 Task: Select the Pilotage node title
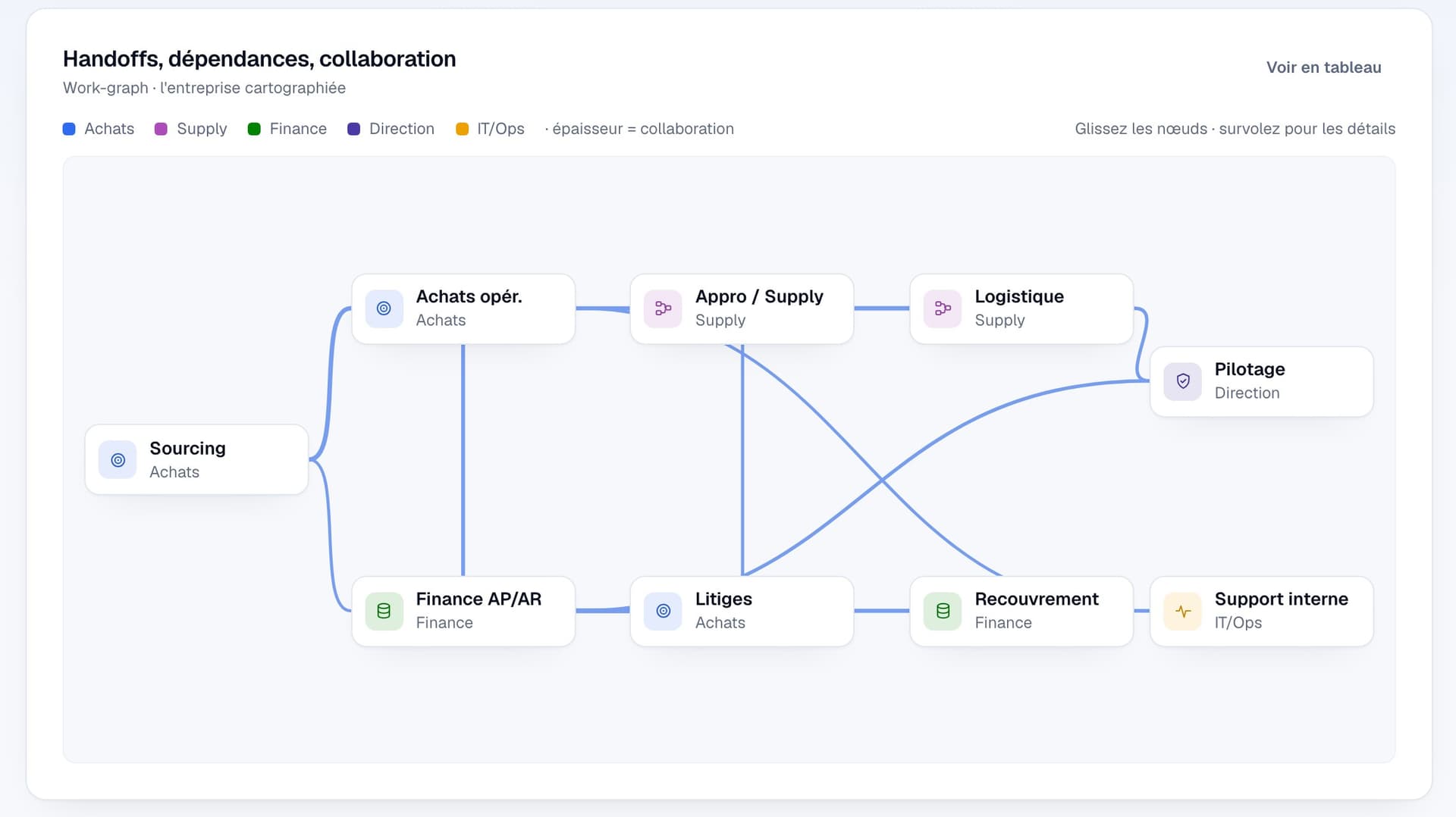1250,369
